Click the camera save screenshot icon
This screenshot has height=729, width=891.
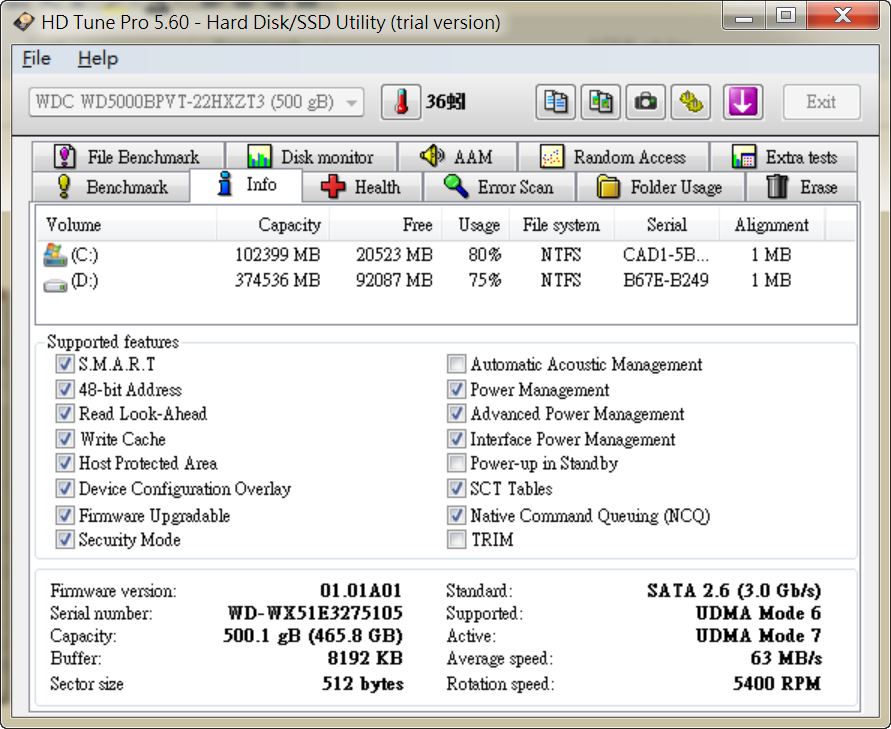645,102
